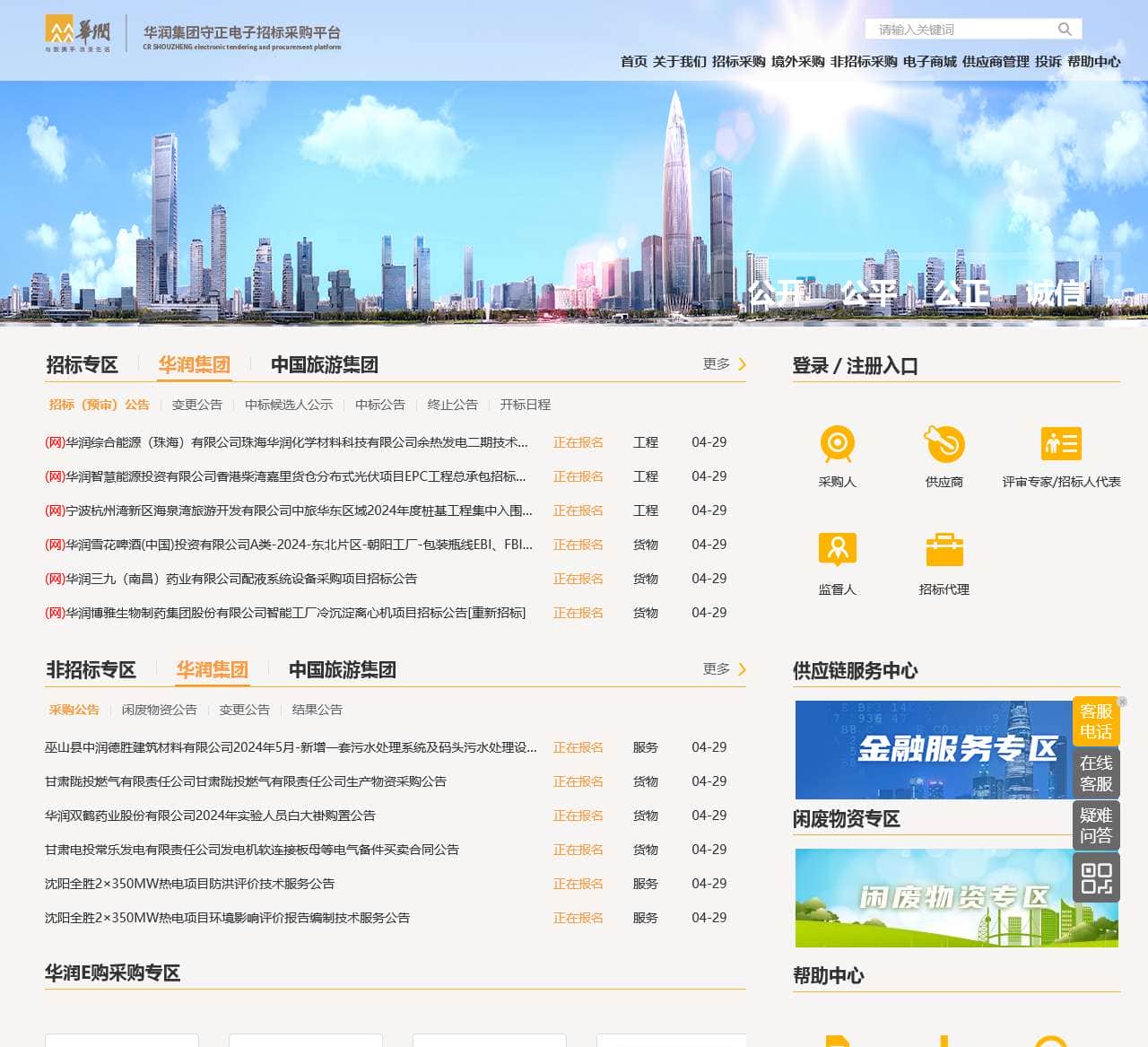Open the 疑难问答 floating panel
The width and height of the screenshot is (1148, 1047).
[1096, 825]
